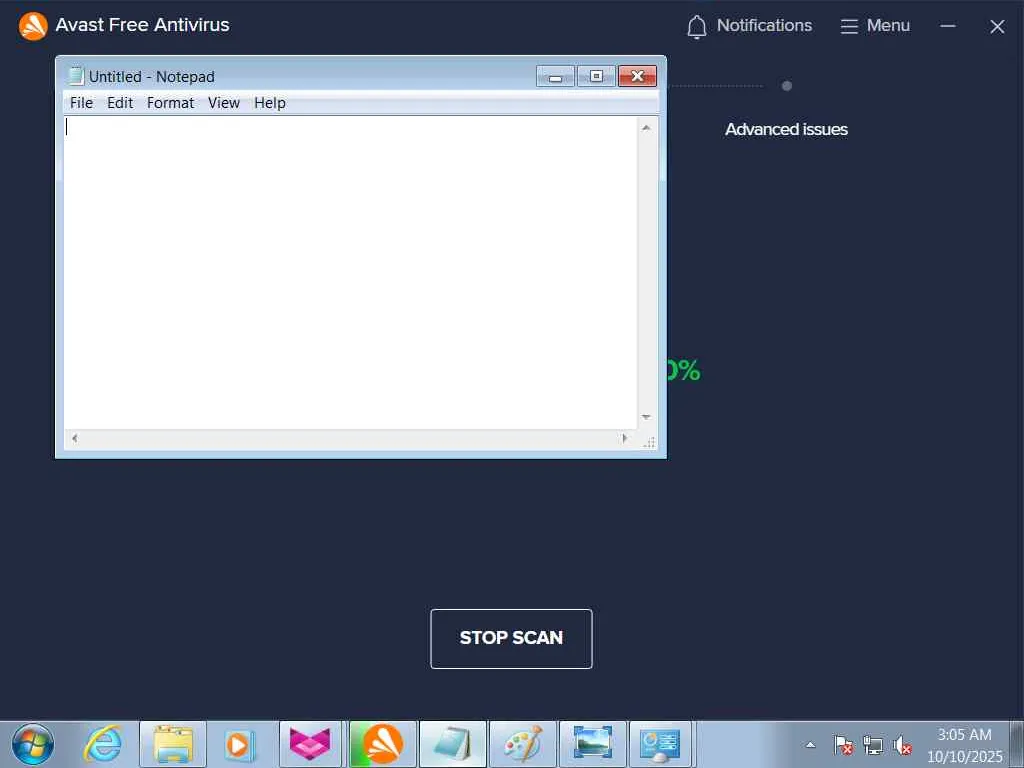Image resolution: width=1024 pixels, height=768 pixels.
Task: Click the muted volume tray icon
Action: [x=902, y=745]
